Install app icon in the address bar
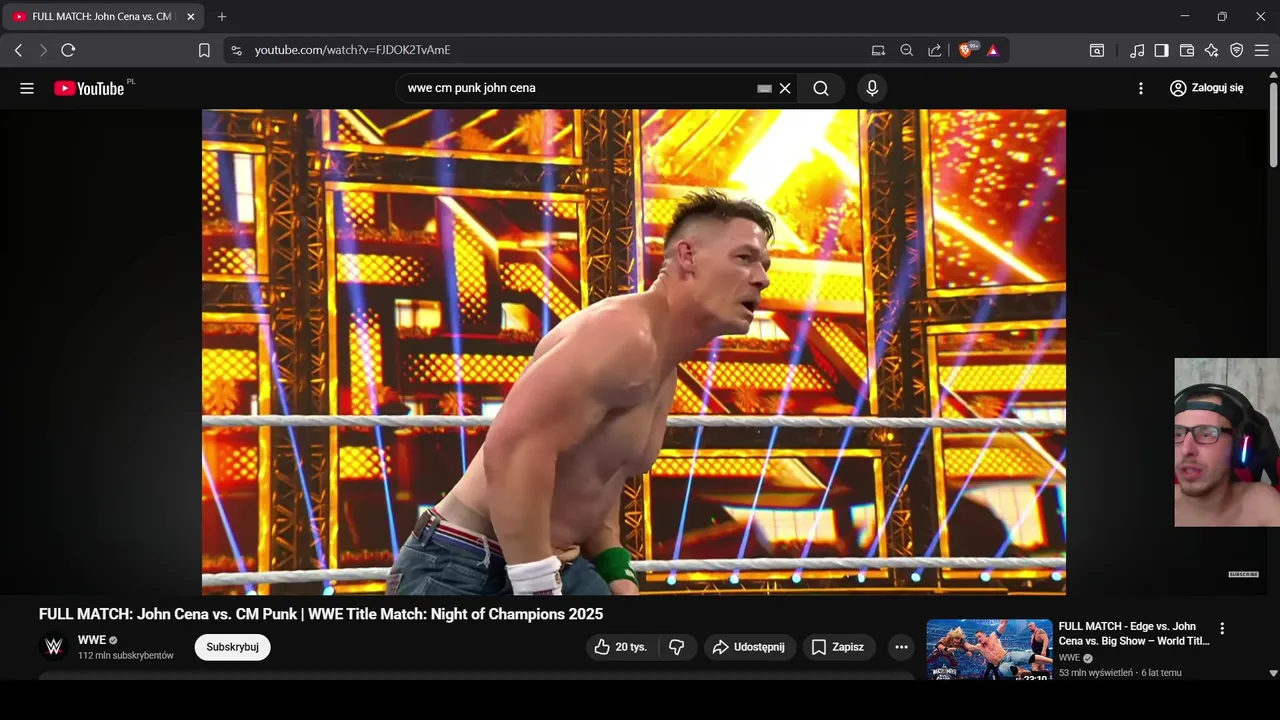This screenshot has height=720, width=1280. [x=878, y=50]
